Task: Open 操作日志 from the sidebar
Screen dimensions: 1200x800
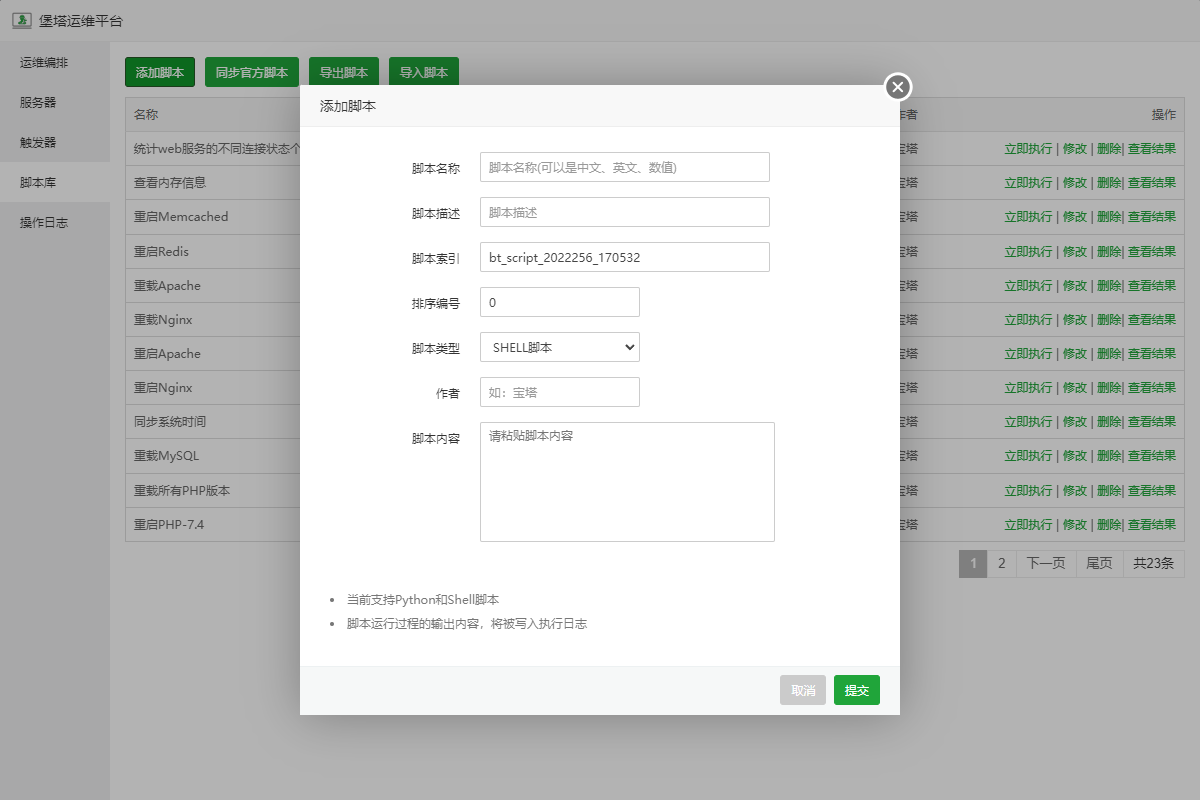Action: tap(44, 222)
